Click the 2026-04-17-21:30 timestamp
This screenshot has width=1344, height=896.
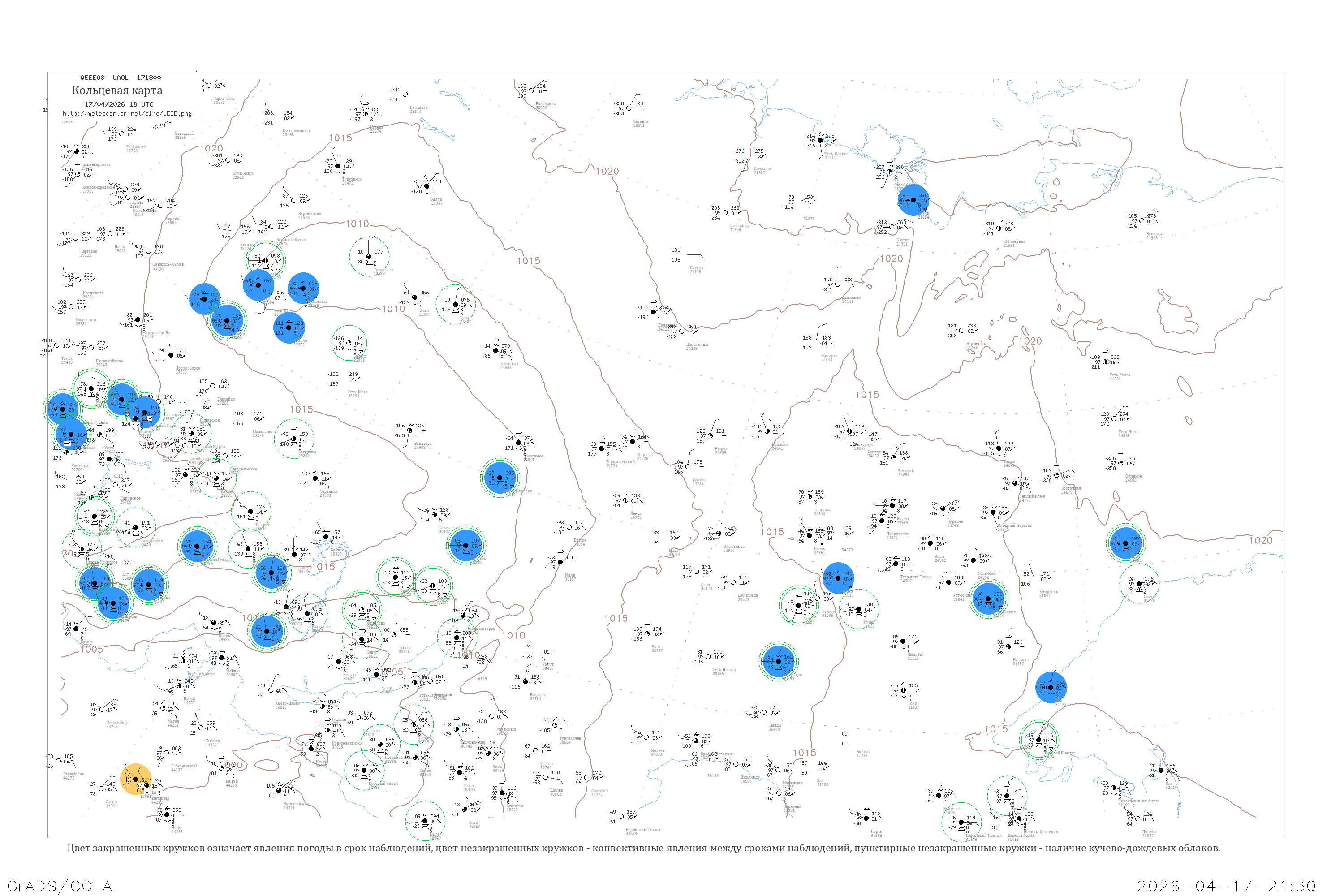click(1226, 886)
